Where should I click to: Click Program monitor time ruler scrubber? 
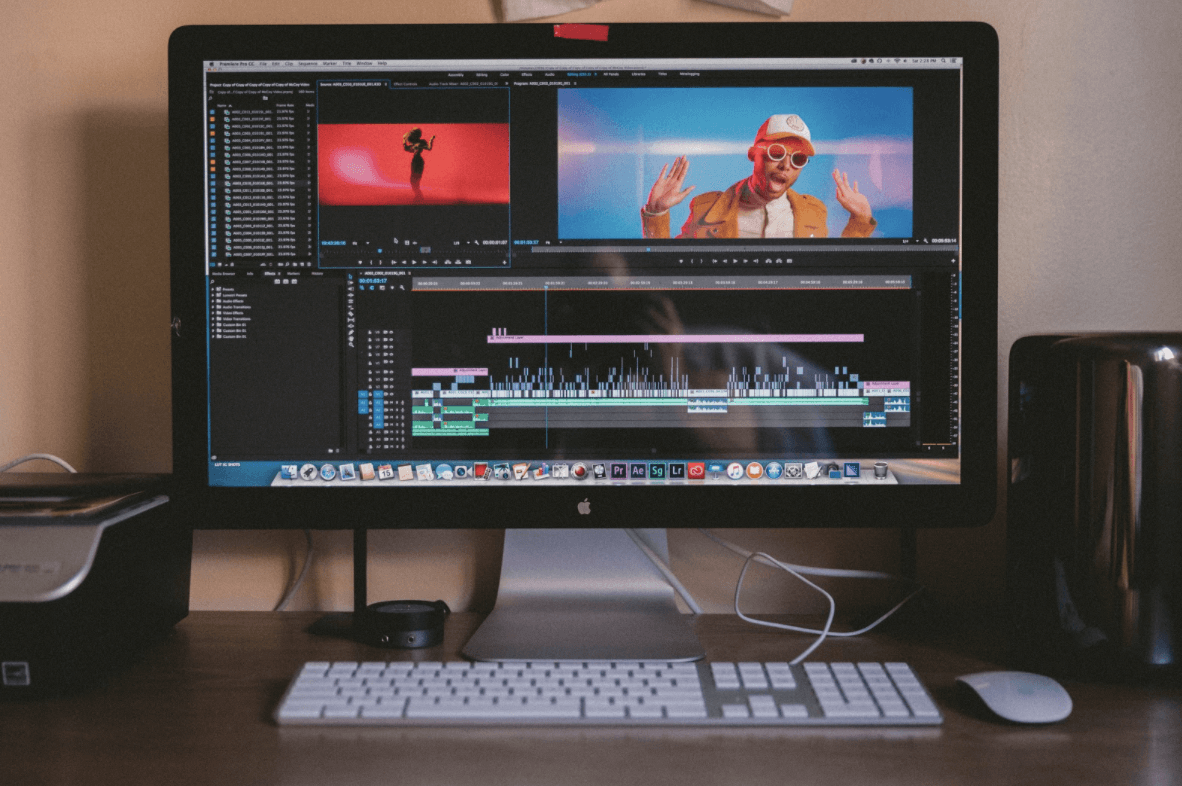[648, 249]
